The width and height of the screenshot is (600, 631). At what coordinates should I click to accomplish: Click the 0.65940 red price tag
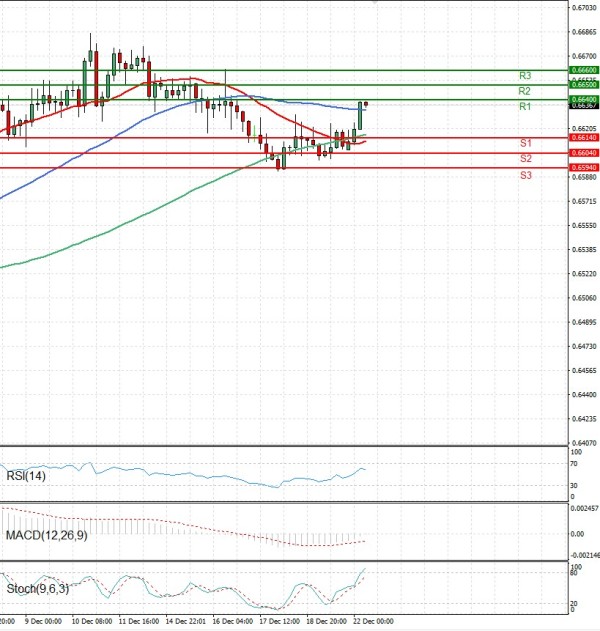(x=583, y=167)
